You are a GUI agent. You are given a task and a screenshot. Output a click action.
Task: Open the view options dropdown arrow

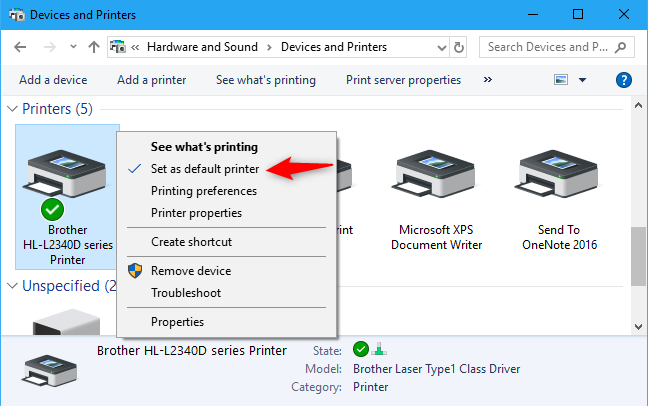(x=582, y=80)
